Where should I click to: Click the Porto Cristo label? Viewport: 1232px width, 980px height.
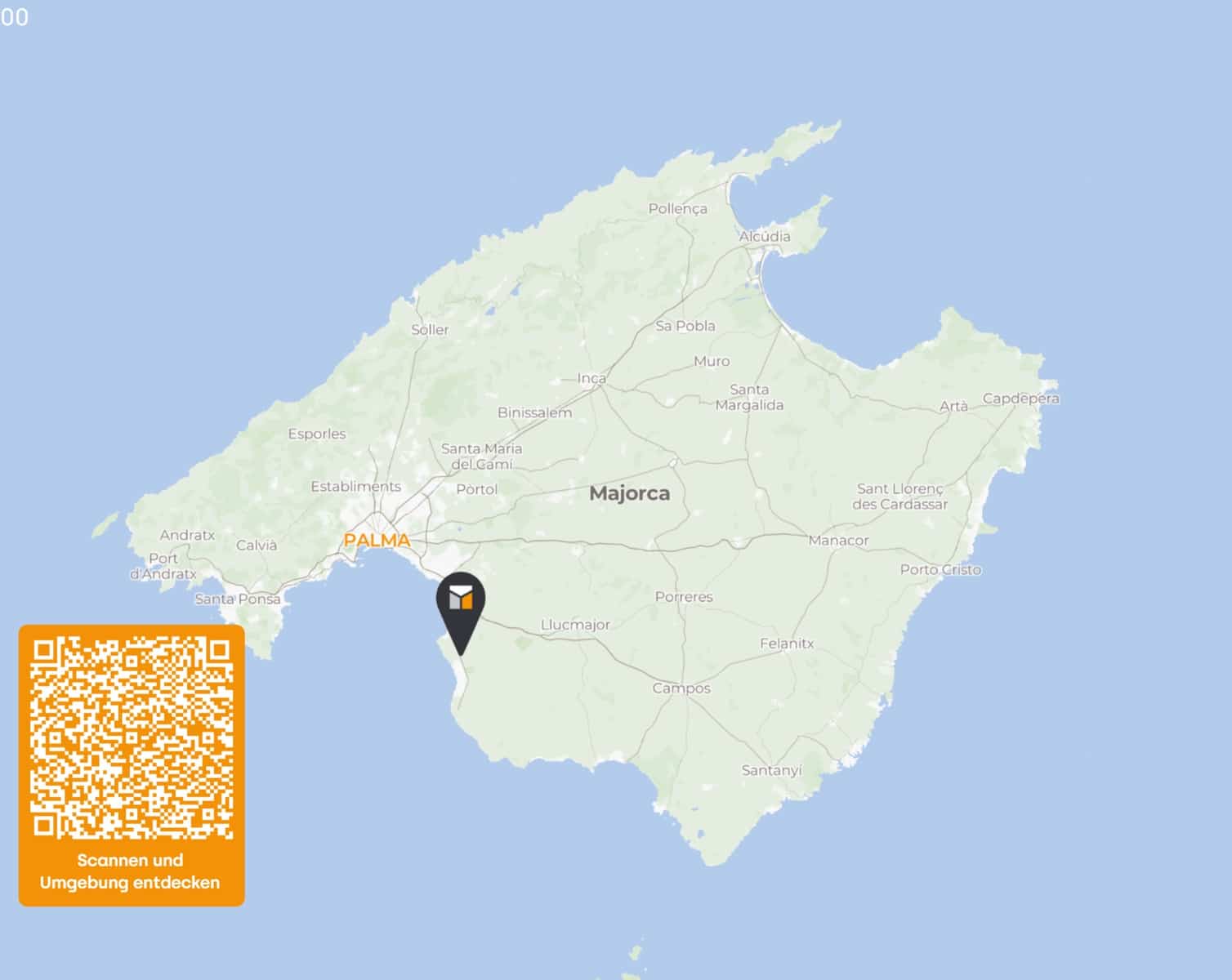point(940,570)
